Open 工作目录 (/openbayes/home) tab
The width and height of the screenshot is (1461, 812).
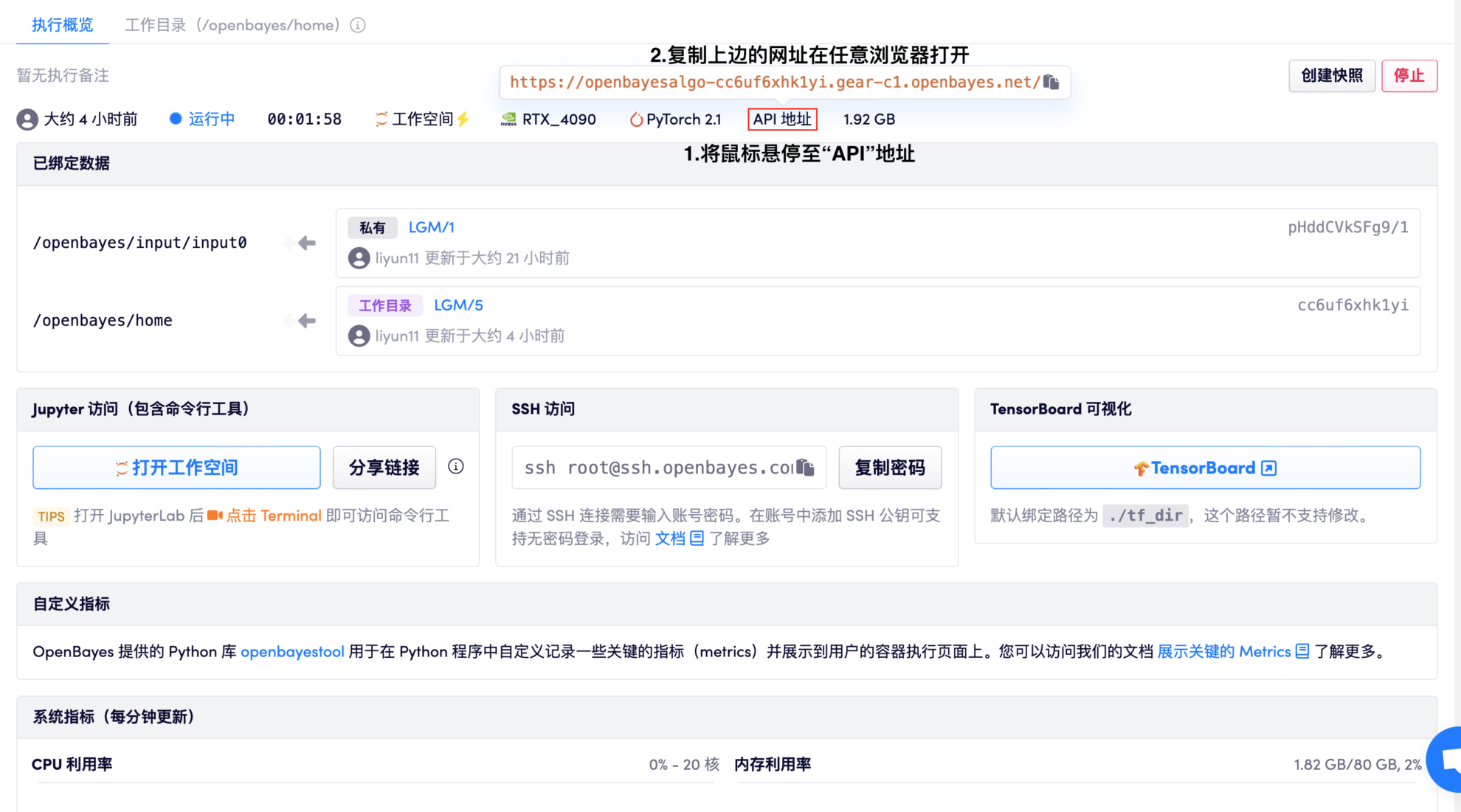click(232, 25)
